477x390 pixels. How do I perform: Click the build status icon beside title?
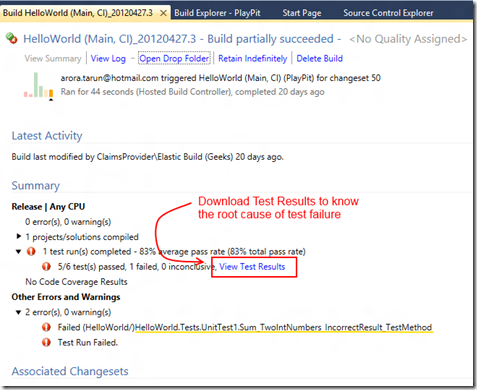[12, 39]
